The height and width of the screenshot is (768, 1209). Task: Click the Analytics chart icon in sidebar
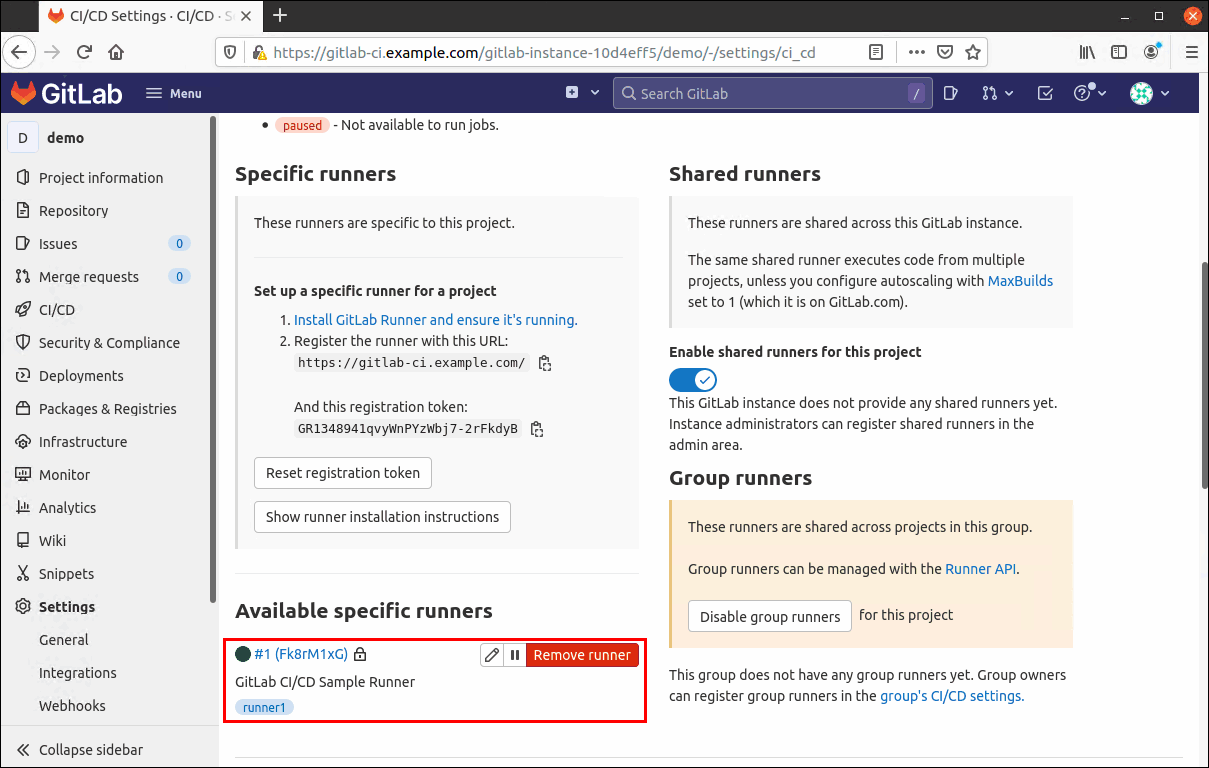pyautogui.click(x=23, y=508)
